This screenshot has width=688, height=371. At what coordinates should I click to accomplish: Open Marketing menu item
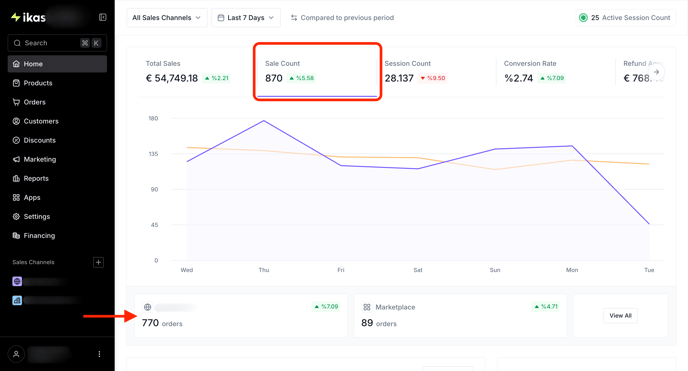click(57, 159)
